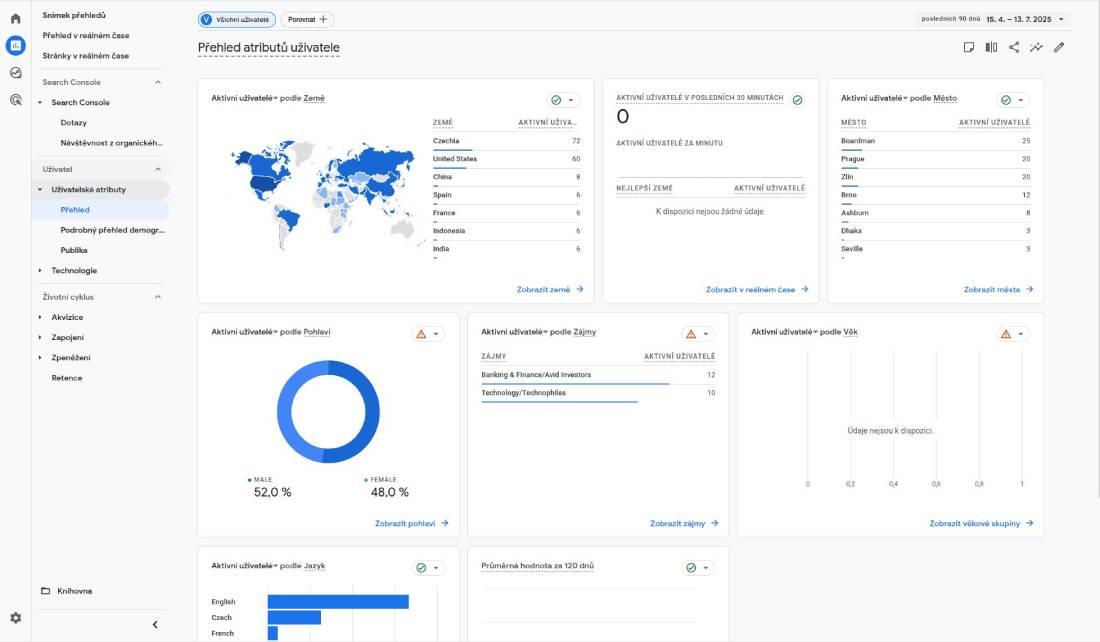Open Přehled v reálném čase
1100x642 pixels.
pyautogui.click(x=85, y=36)
